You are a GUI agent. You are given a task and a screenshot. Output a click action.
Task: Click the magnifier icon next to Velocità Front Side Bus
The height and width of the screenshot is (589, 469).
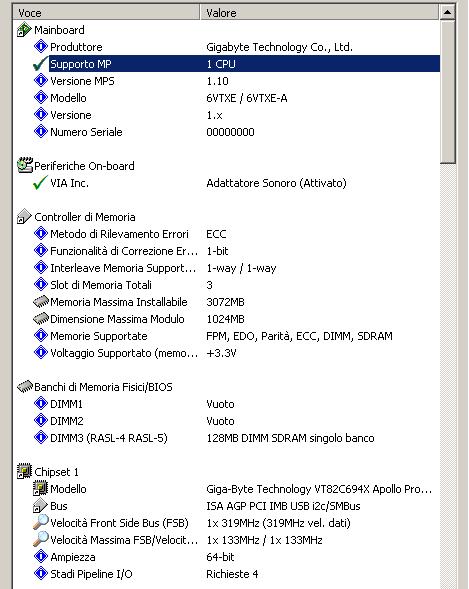[41, 523]
